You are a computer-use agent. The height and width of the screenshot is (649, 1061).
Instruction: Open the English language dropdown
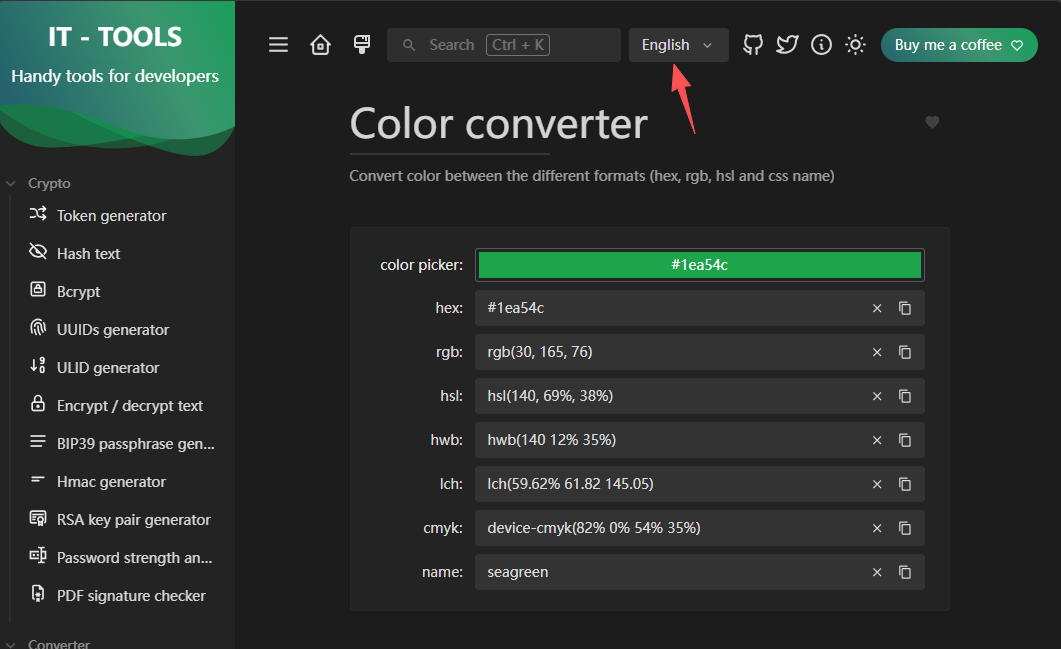click(678, 45)
